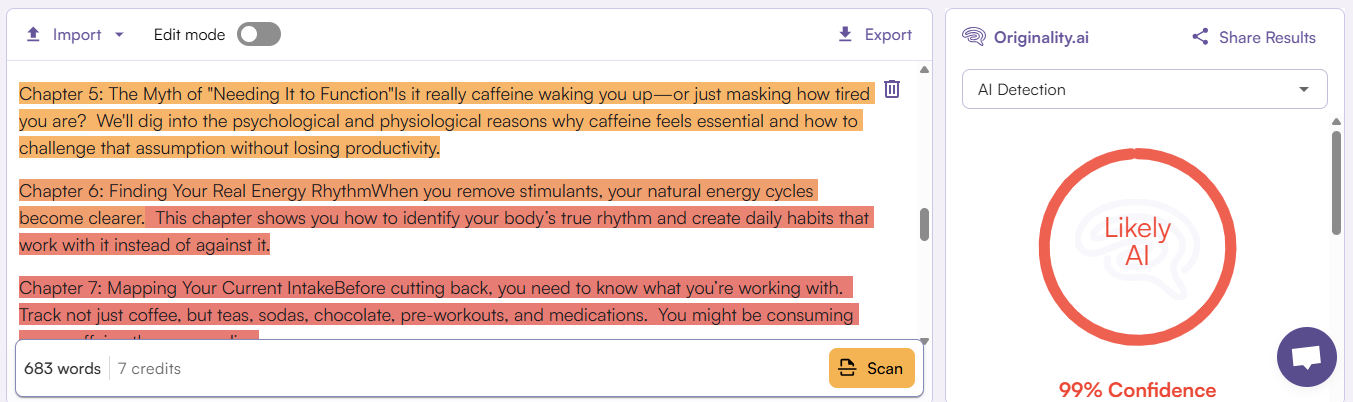Click the results panel scrollbar thumb
This screenshot has height=402, width=1353.
pyautogui.click(x=1336, y=182)
